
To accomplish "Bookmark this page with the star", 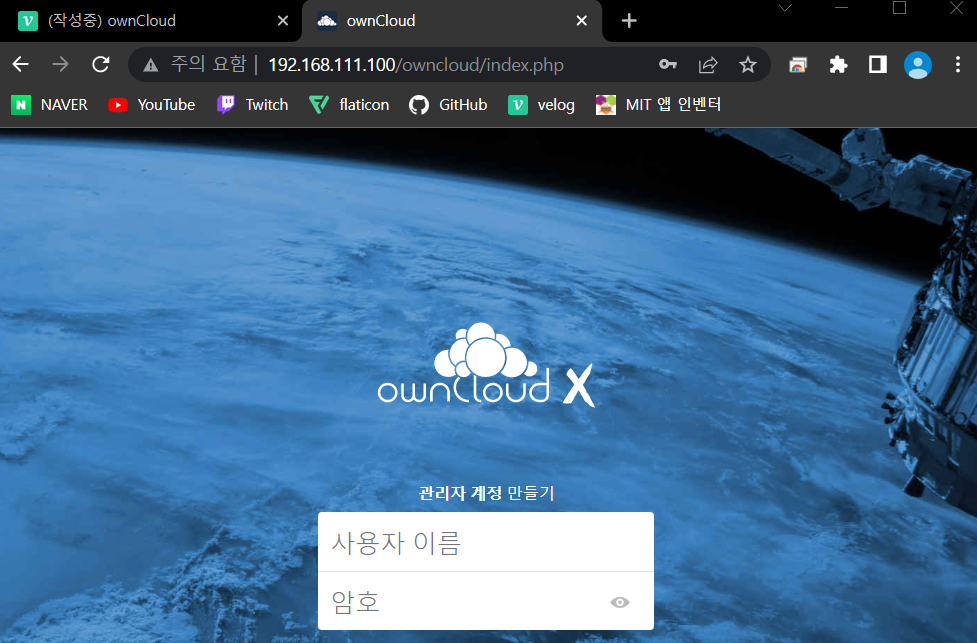I will (748, 64).
